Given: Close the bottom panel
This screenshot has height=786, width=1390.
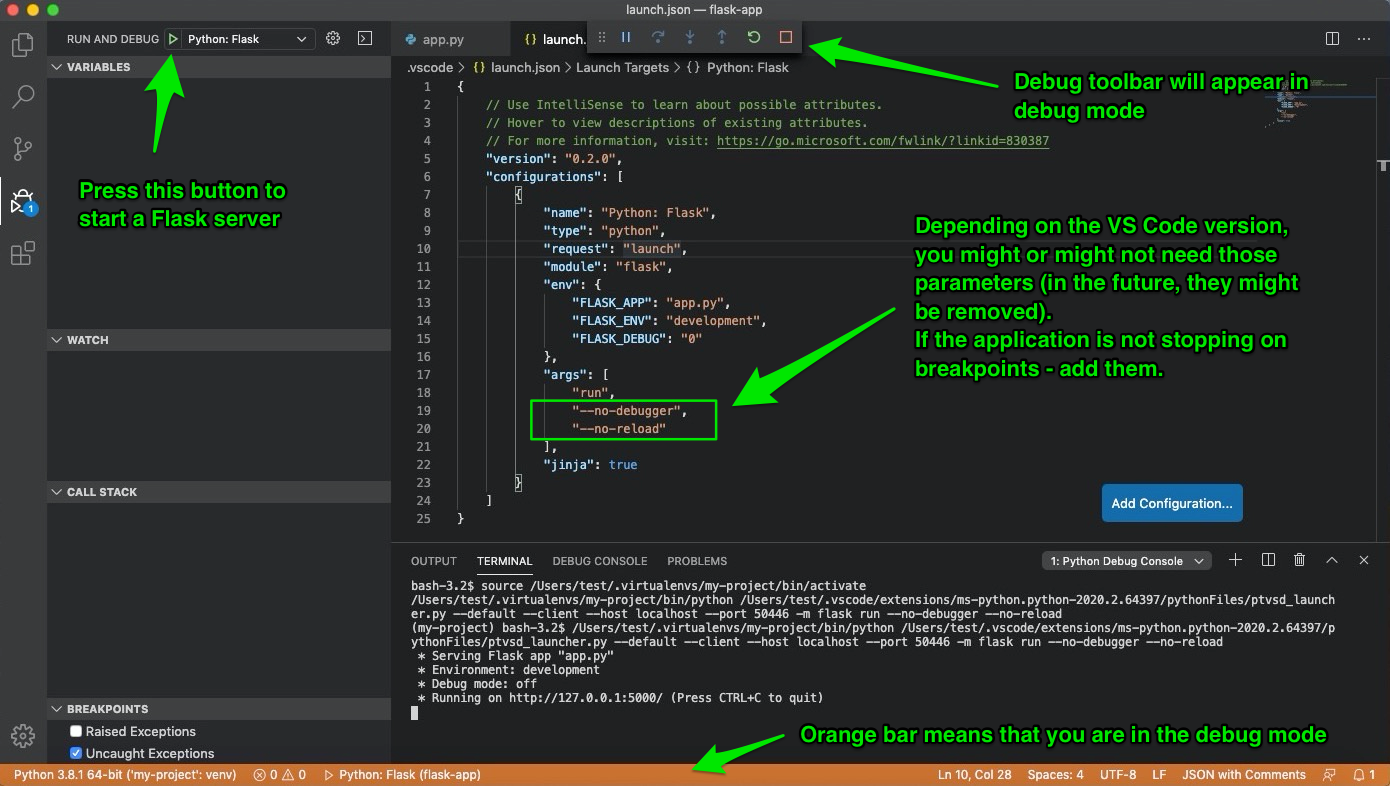Looking at the screenshot, I should (1364, 560).
